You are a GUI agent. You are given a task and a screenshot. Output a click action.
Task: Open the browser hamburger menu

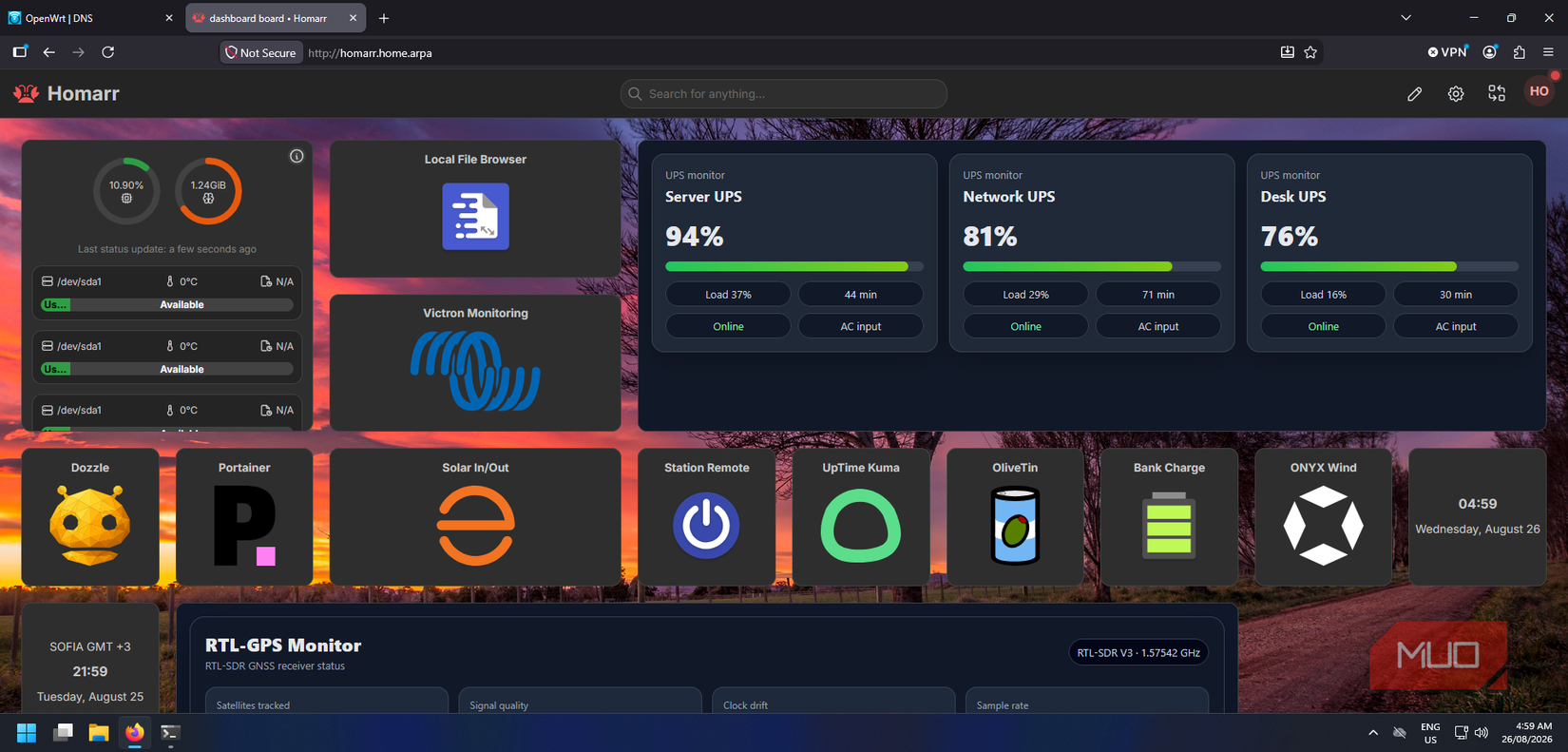1548,52
